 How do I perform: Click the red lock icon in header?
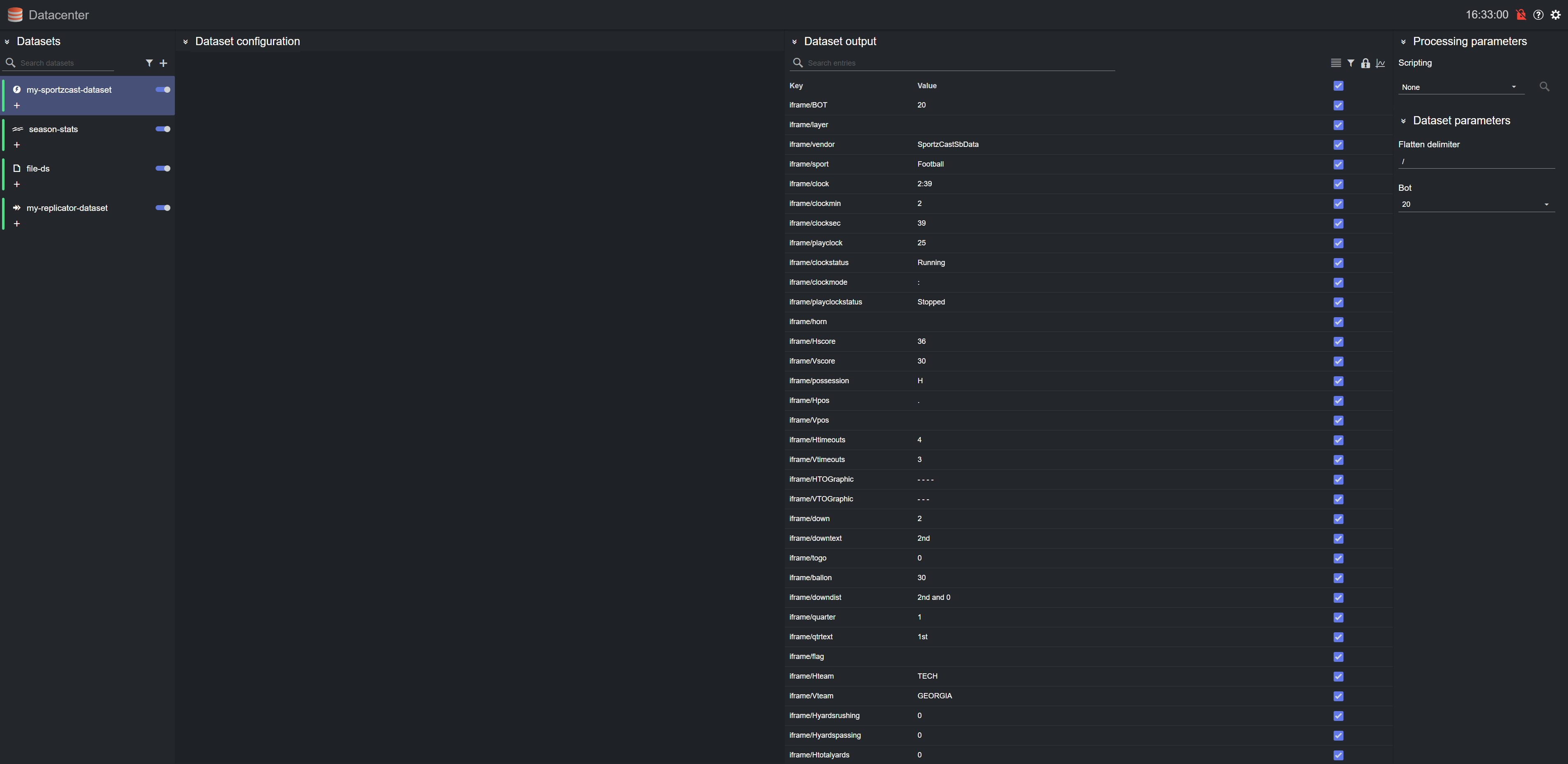coord(1520,15)
